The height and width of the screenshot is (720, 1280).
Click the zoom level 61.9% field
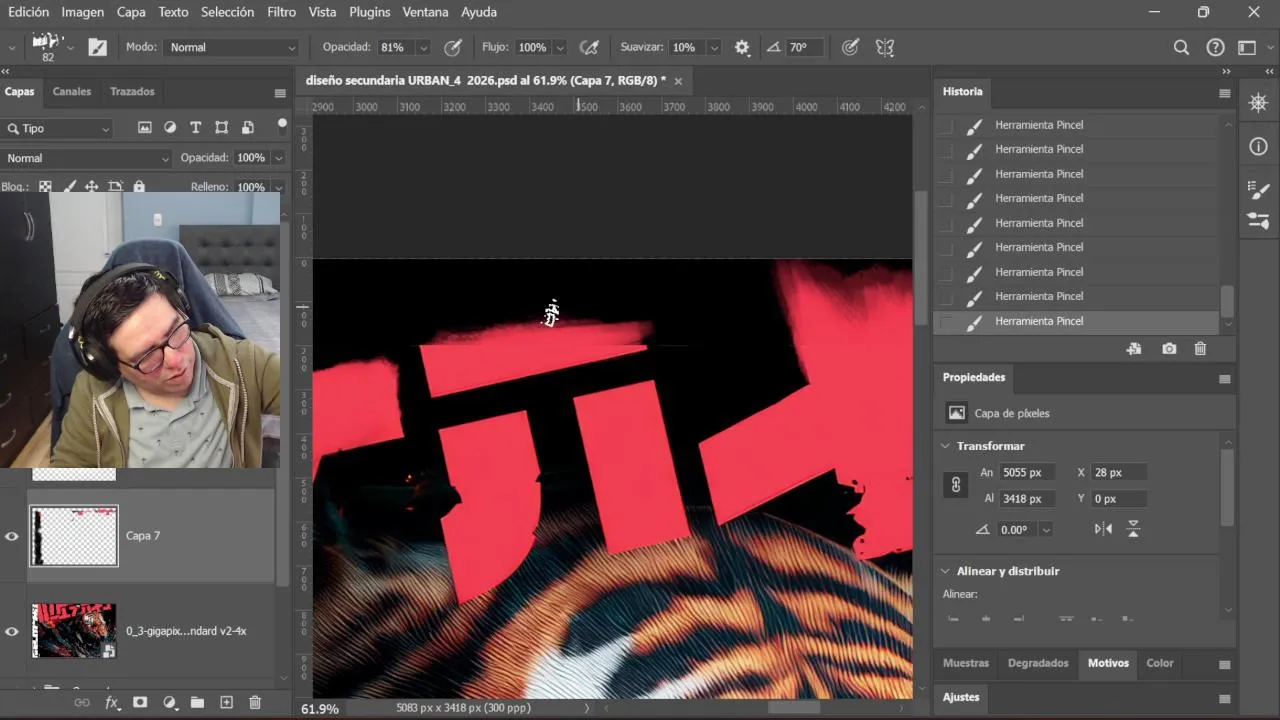320,708
